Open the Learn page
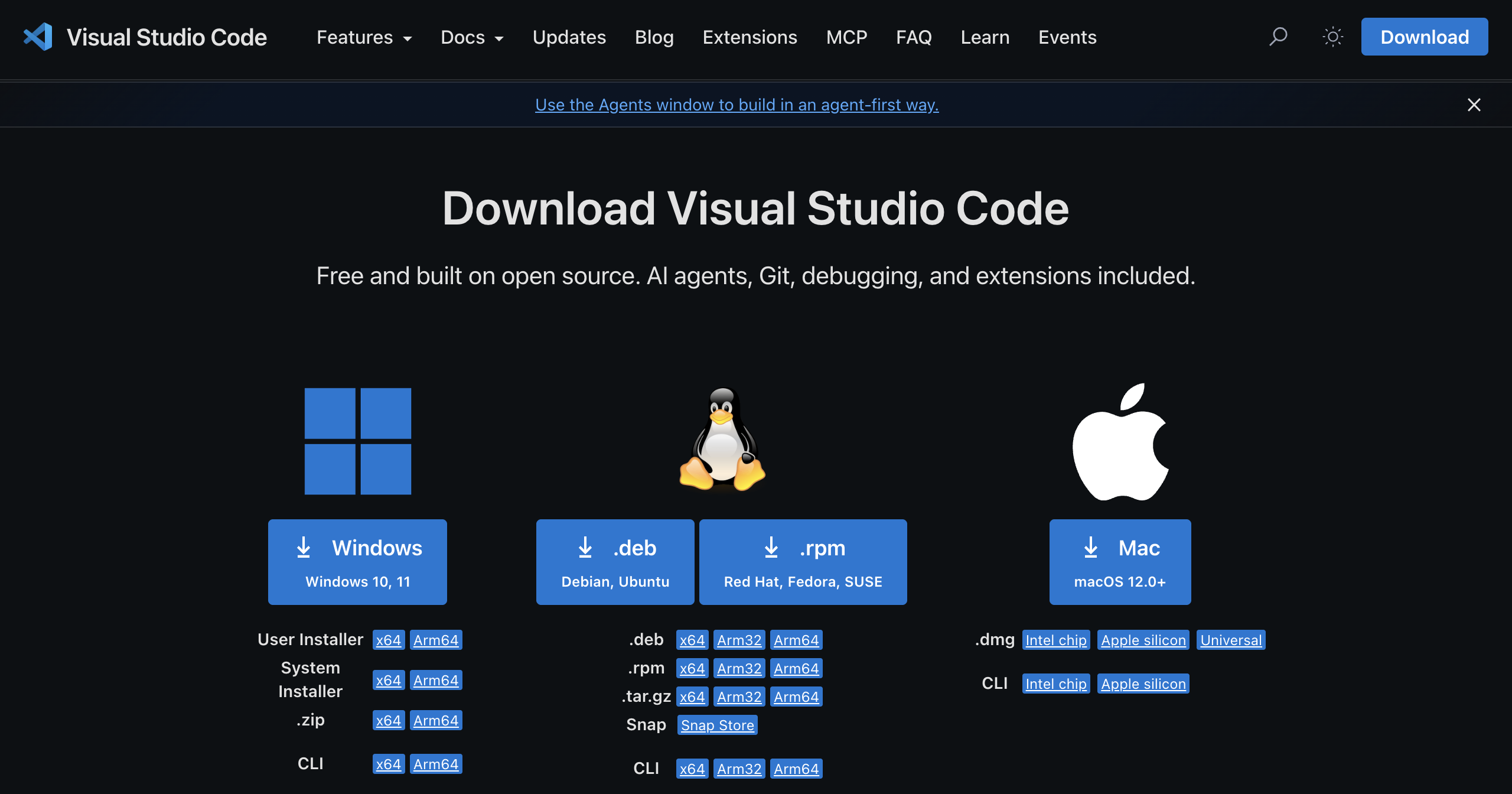 (x=985, y=37)
